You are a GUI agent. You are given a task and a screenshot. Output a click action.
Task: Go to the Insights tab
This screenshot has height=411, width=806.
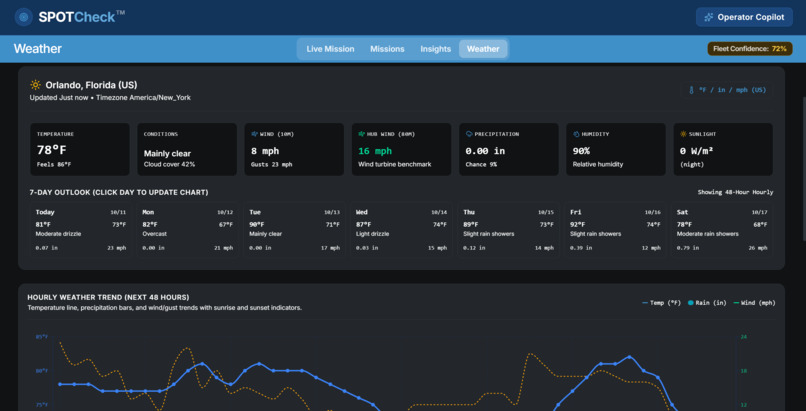[x=435, y=49]
